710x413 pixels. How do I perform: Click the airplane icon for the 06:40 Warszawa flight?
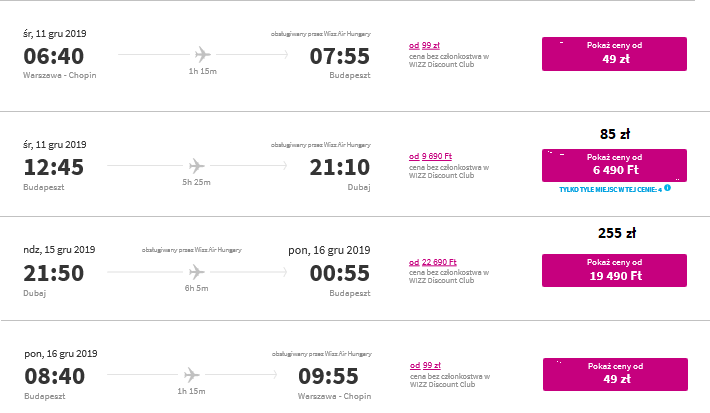202,54
